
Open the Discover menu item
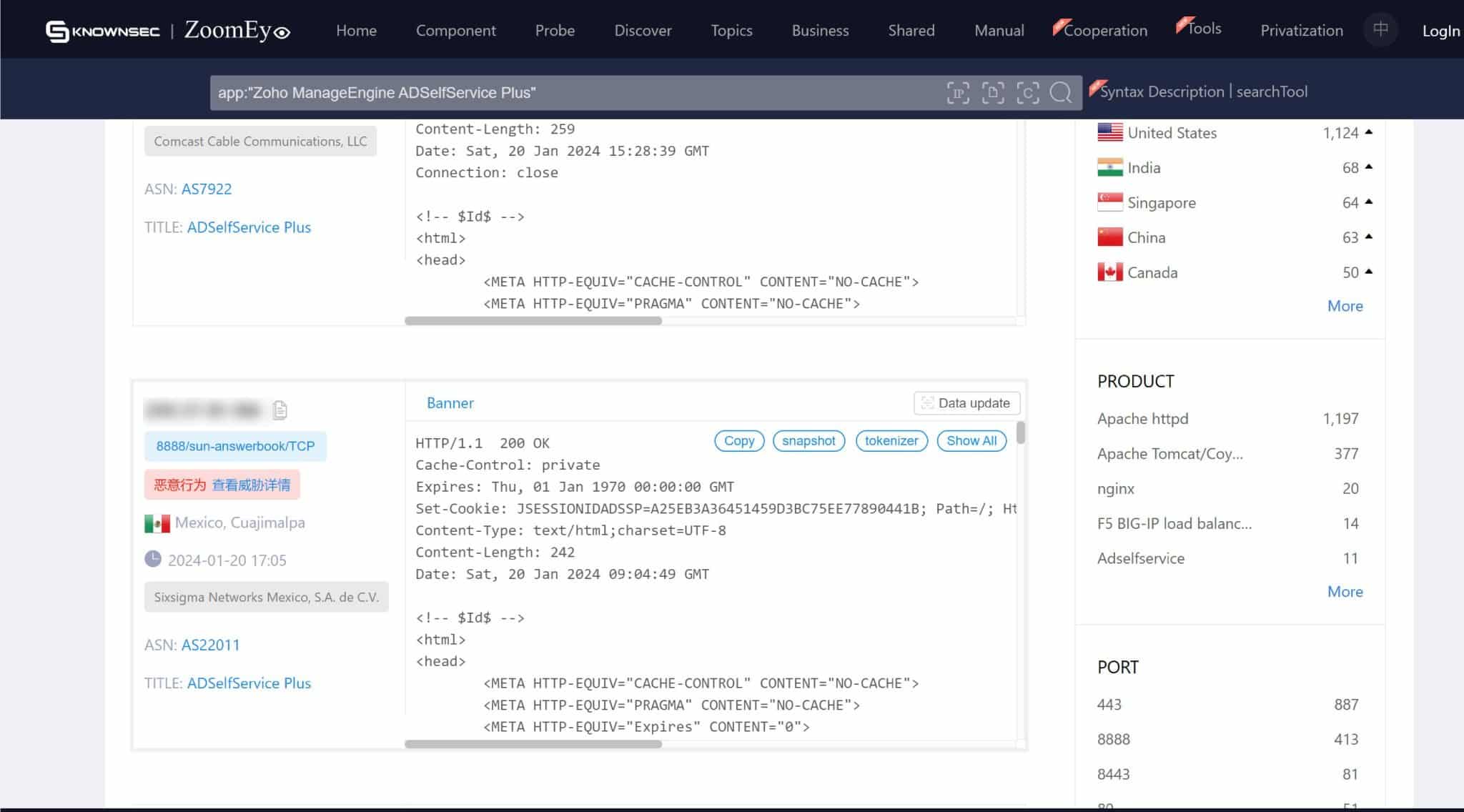click(x=643, y=30)
